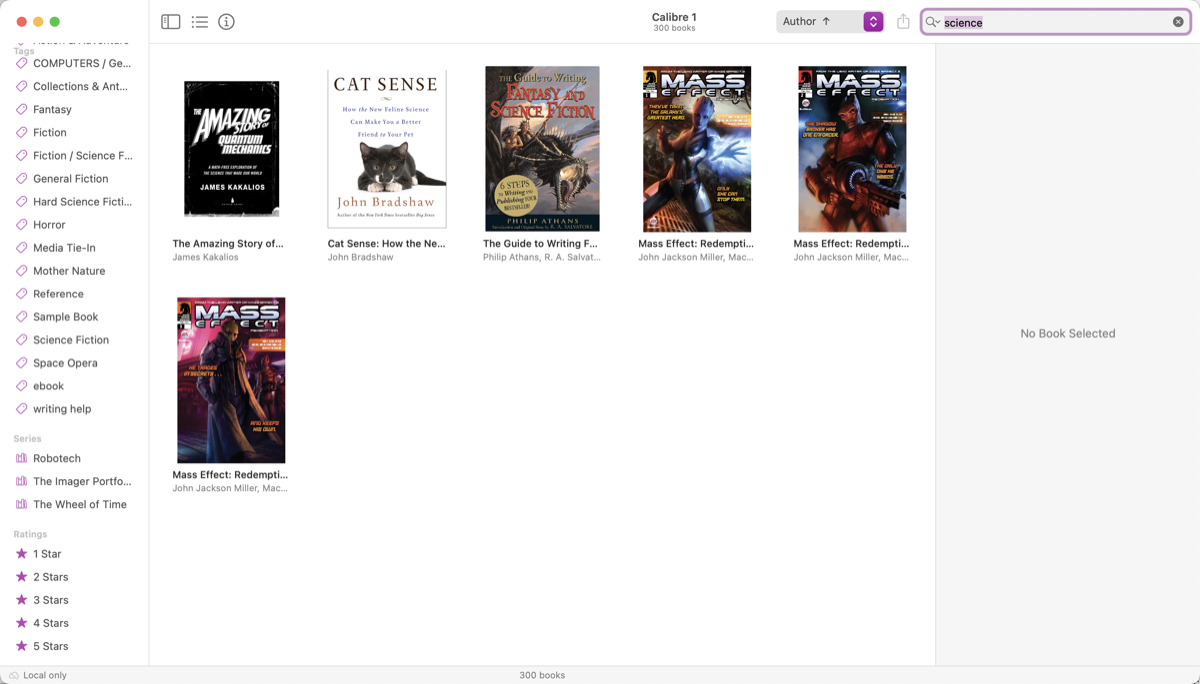The image size is (1200, 684).
Task: Click the tag icon beside Space Opera
Action: [22, 362]
